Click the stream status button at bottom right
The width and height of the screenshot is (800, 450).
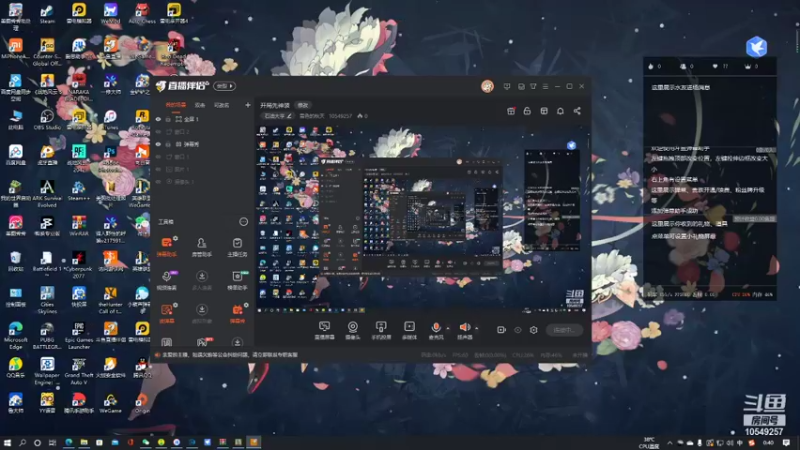point(564,330)
